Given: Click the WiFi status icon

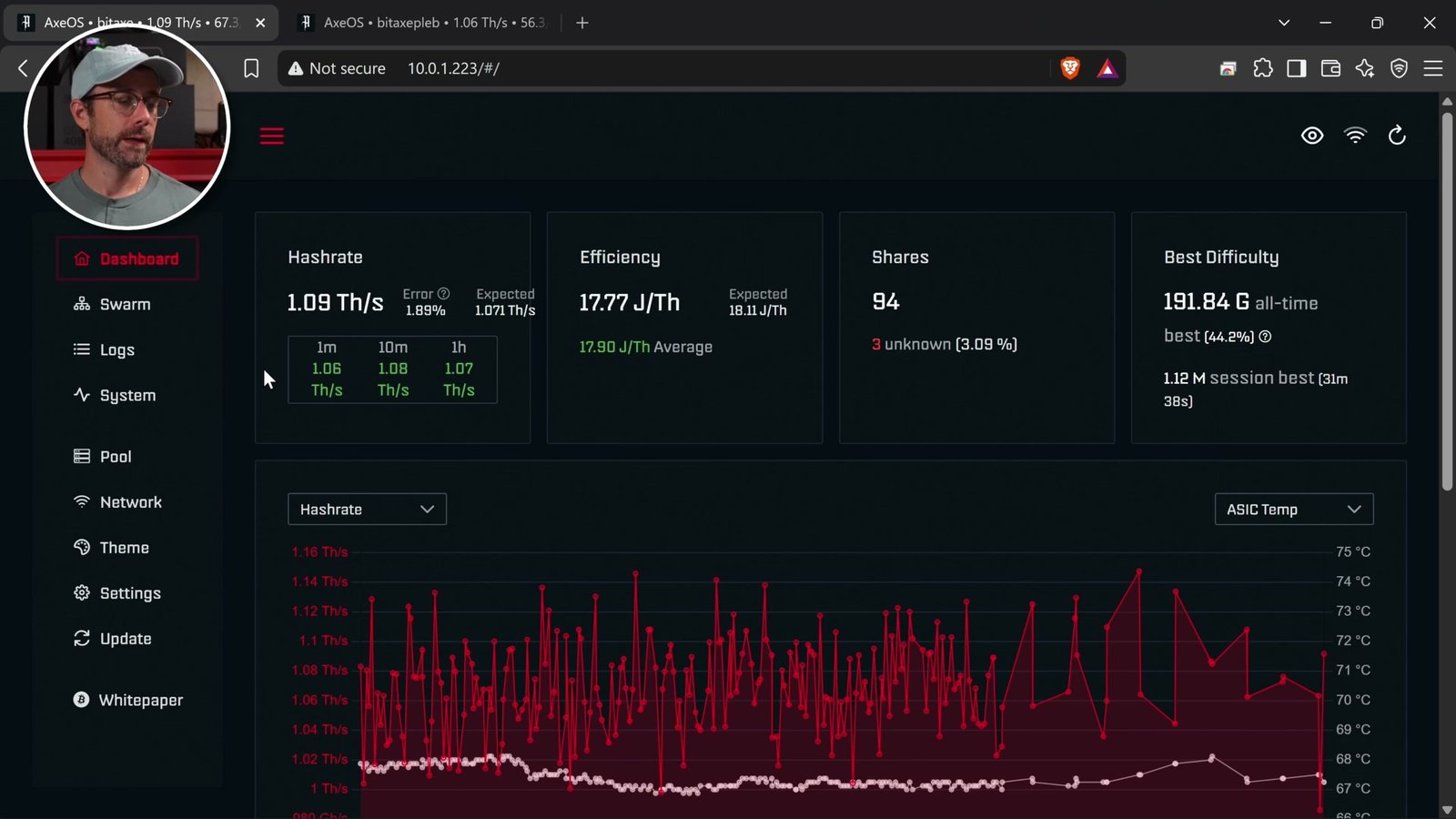Looking at the screenshot, I should click(1355, 136).
